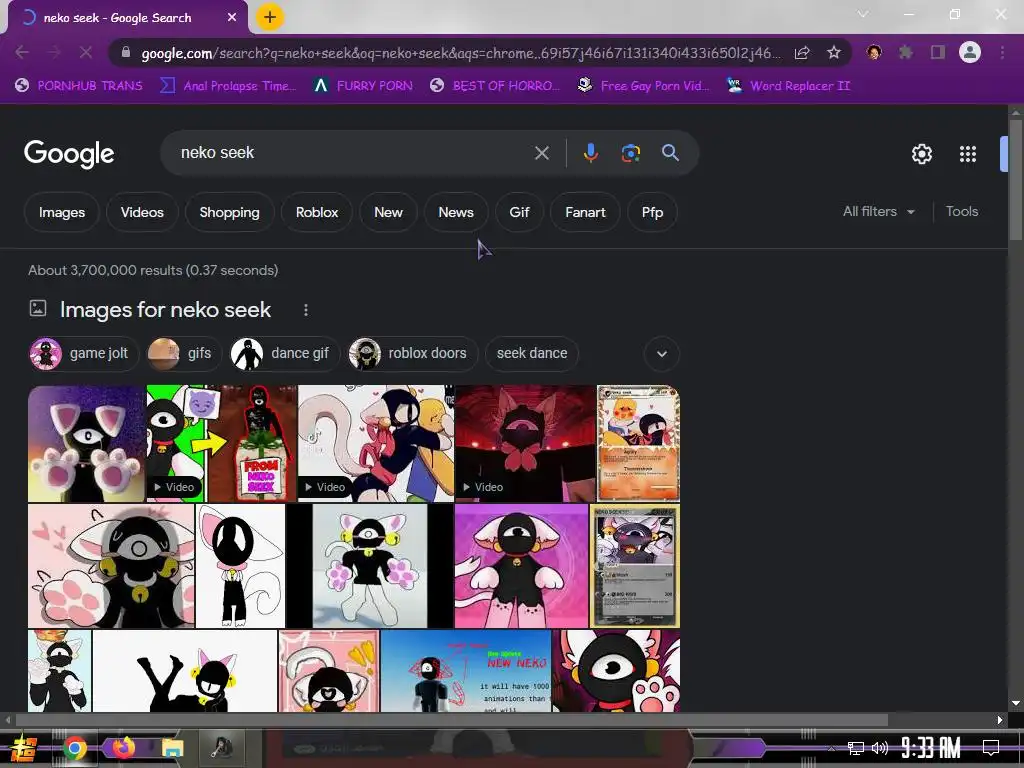The height and width of the screenshot is (768, 1024).
Task: Expand more image suggestion chips
Action: [x=662, y=353]
